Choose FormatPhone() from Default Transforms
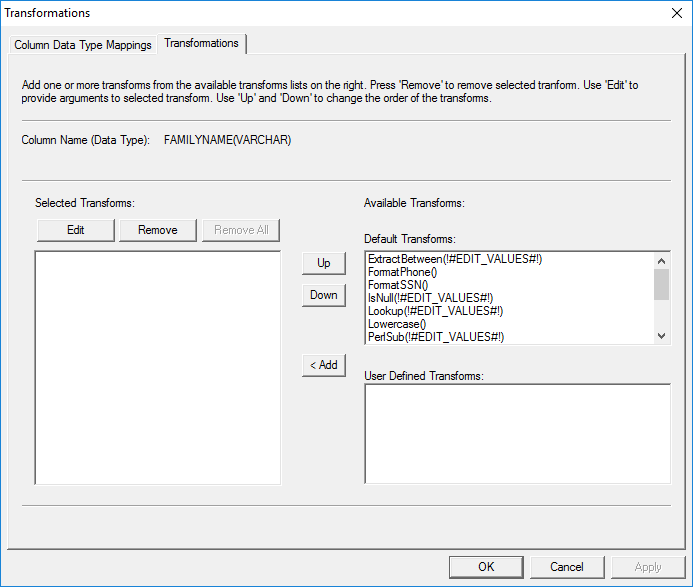This screenshot has height=587, width=693. (403, 272)
